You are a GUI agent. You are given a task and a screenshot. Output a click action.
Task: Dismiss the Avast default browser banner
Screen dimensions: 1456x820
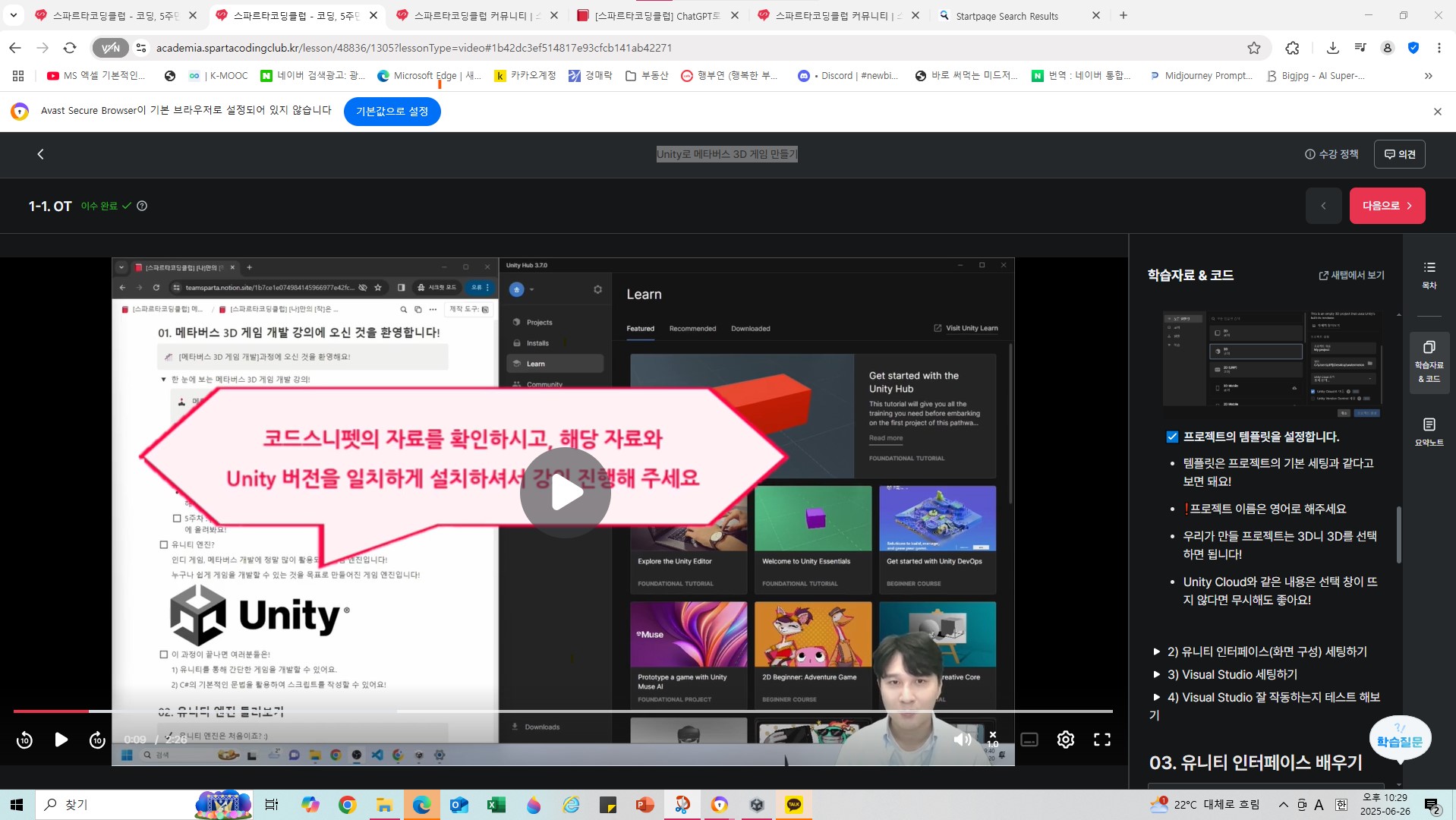pyautogui.click(x=1437, y=112)
